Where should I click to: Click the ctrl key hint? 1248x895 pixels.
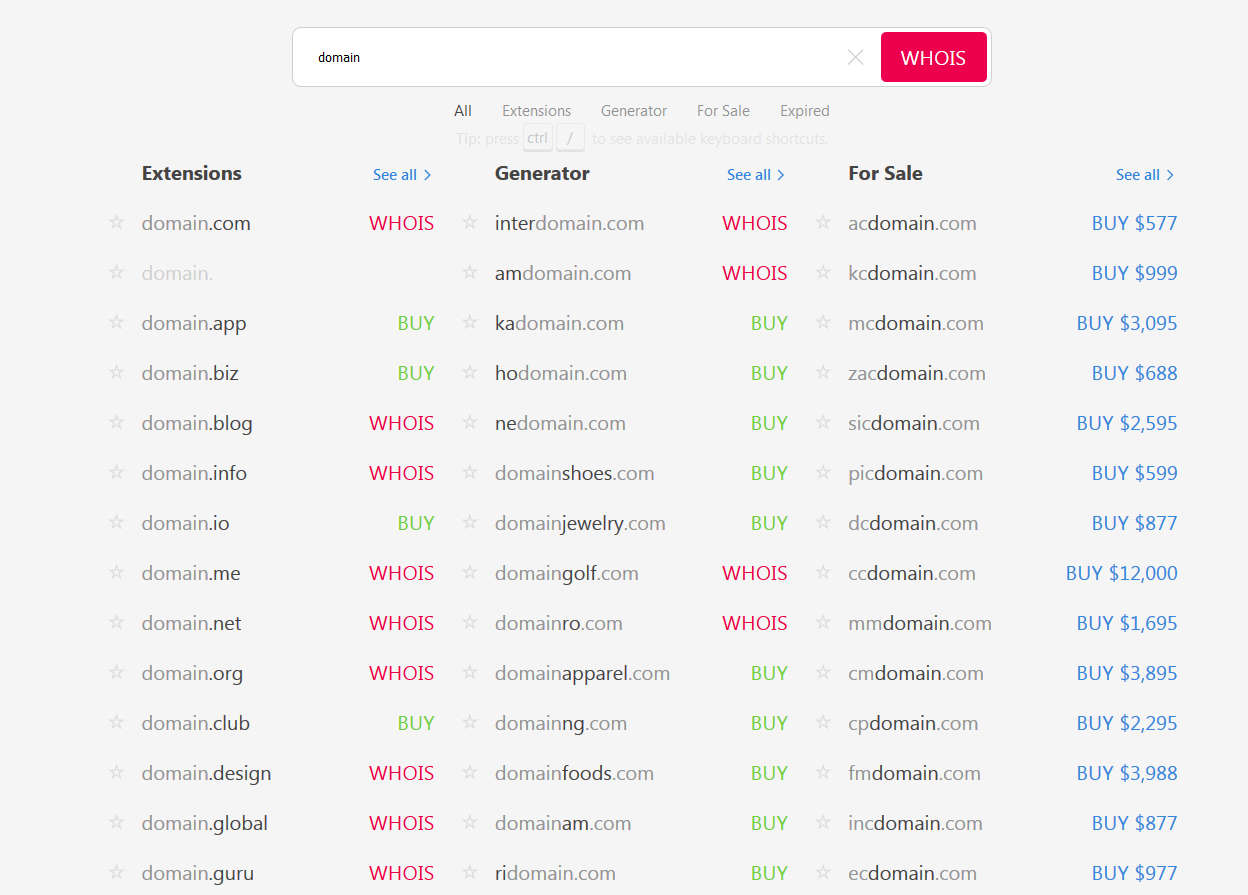click(538, 137)
